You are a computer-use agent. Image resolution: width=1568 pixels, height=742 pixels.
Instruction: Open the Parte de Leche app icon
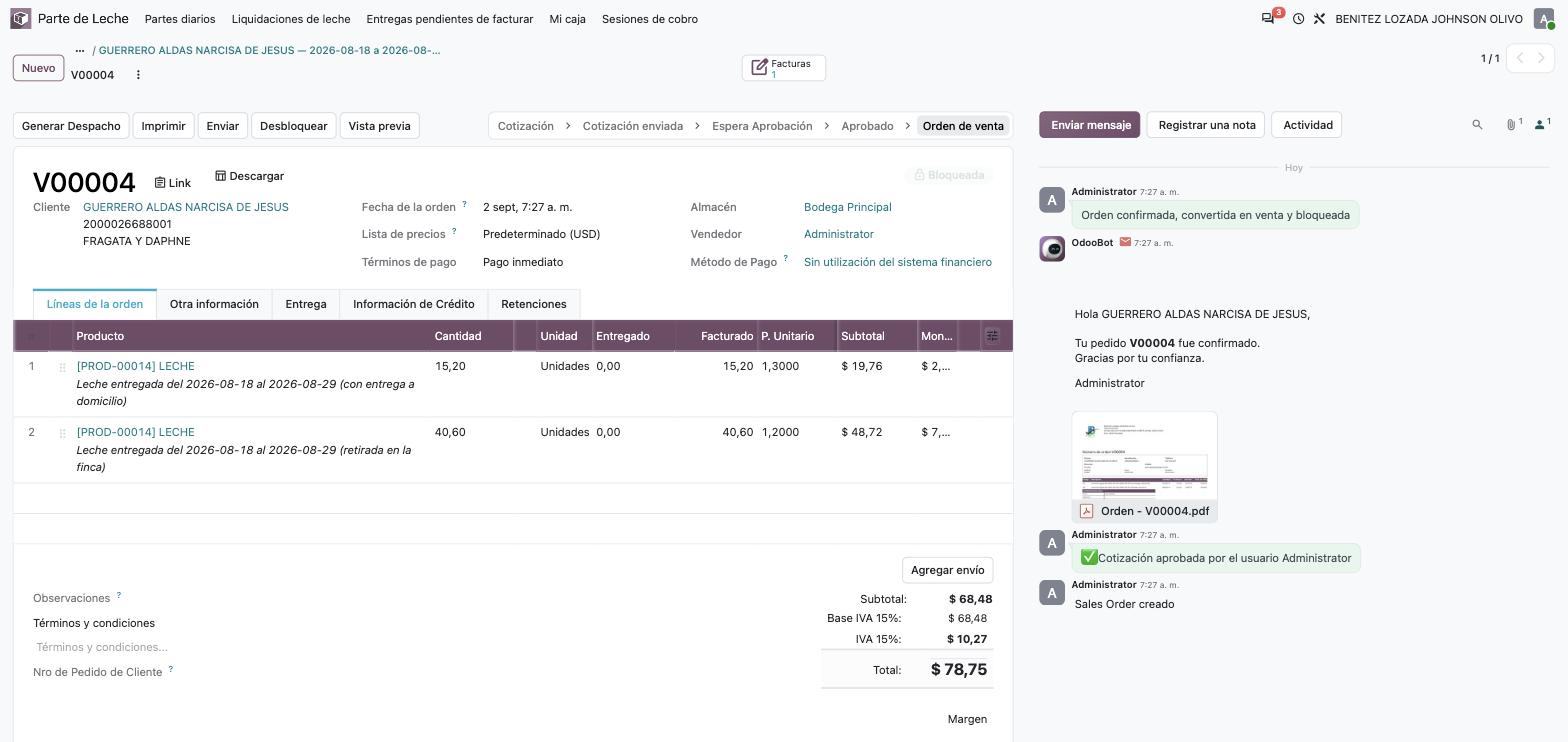click(x=21, y=19)
